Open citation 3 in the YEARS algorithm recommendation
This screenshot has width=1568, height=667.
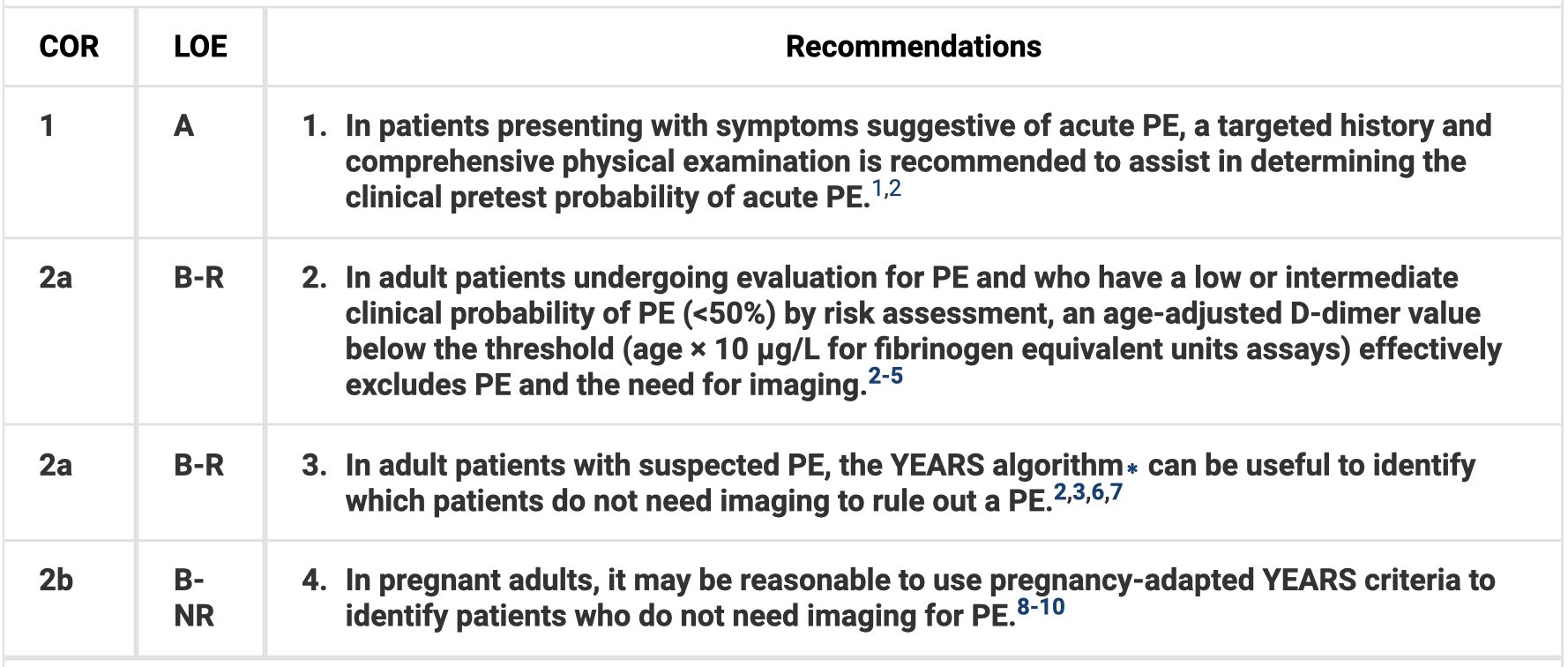coord(1079,492)
